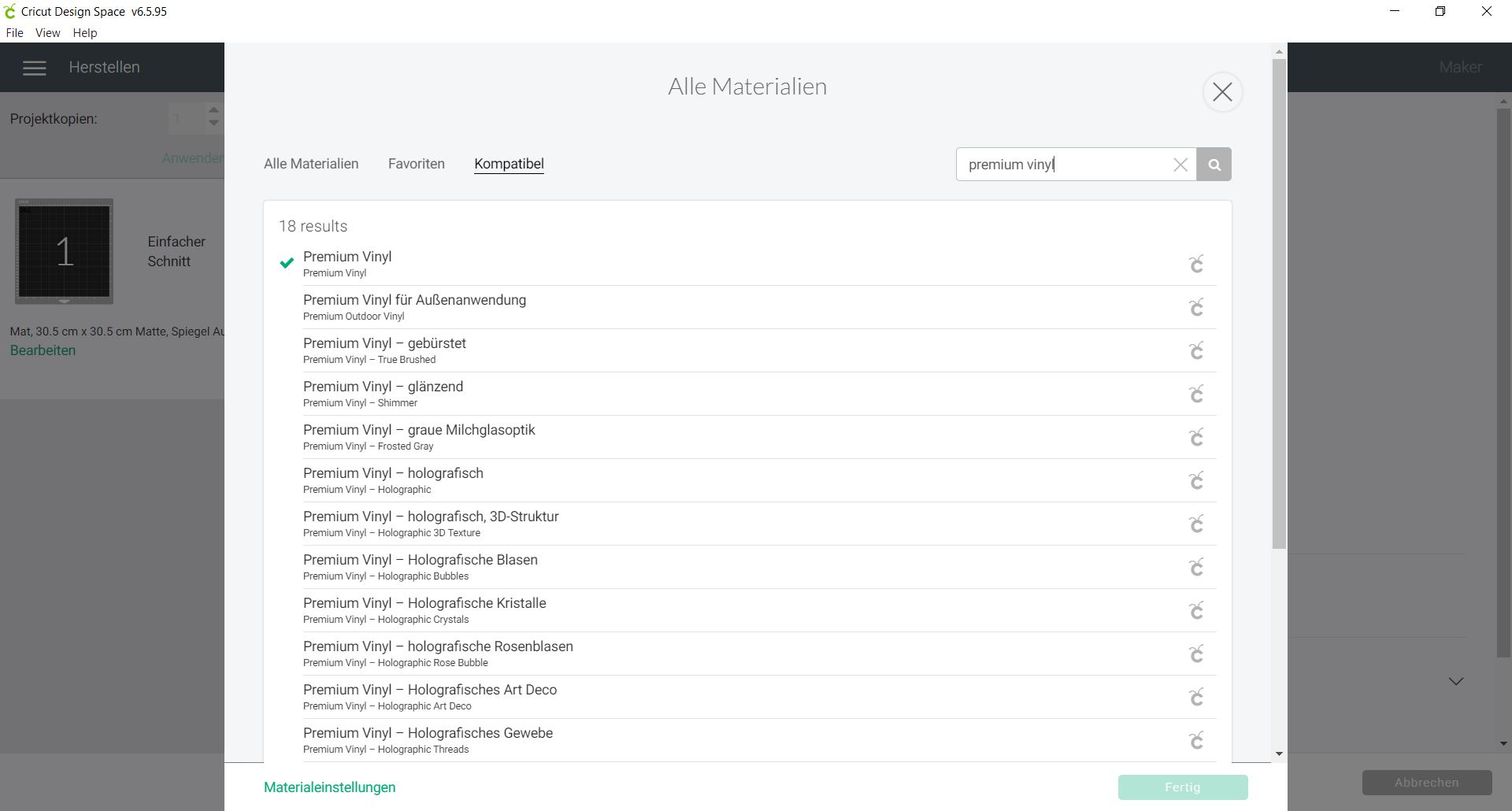Click Cricut icon on graue Milchglasoptik row
Viewport: 1512px width, 811px height.
click(1196, 437)
